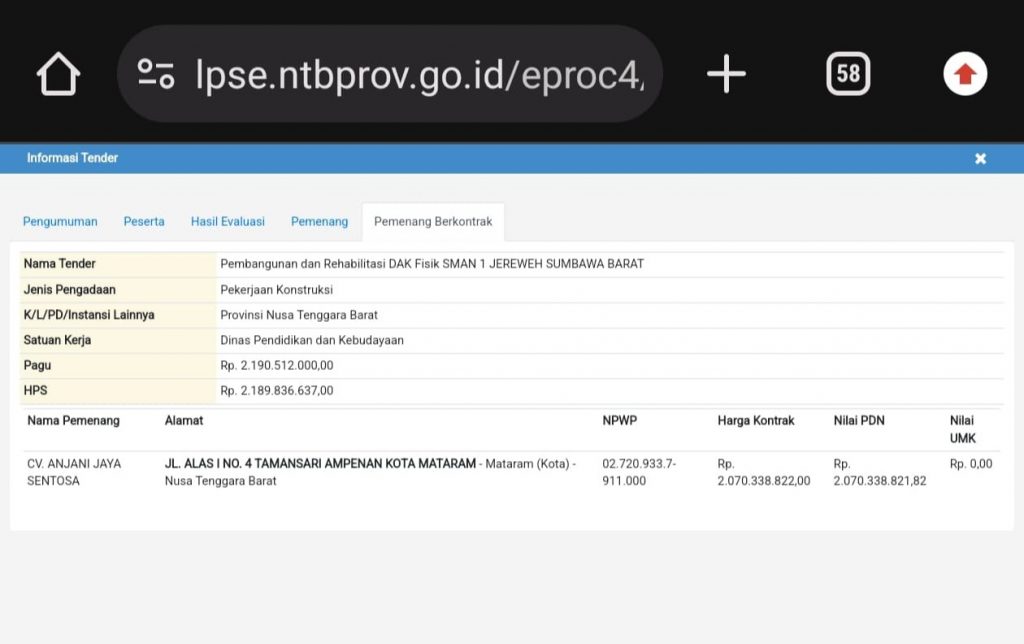Click contract price Rp. 2.070.338.822,00
This screenshot has width=1024, height=644.
click(763, 472)
